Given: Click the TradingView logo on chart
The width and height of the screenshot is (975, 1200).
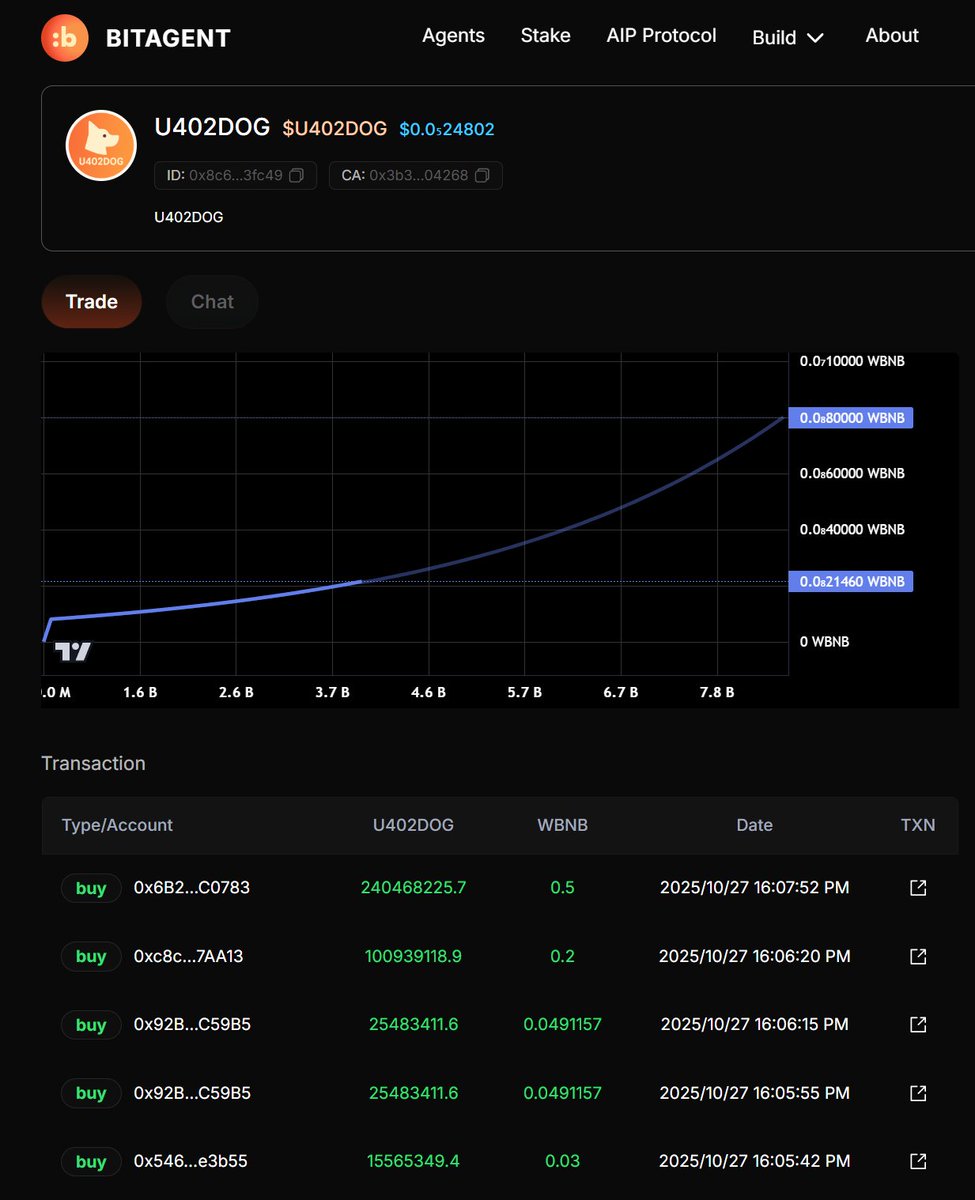Looking at the screenshot, I should point(72,652).
